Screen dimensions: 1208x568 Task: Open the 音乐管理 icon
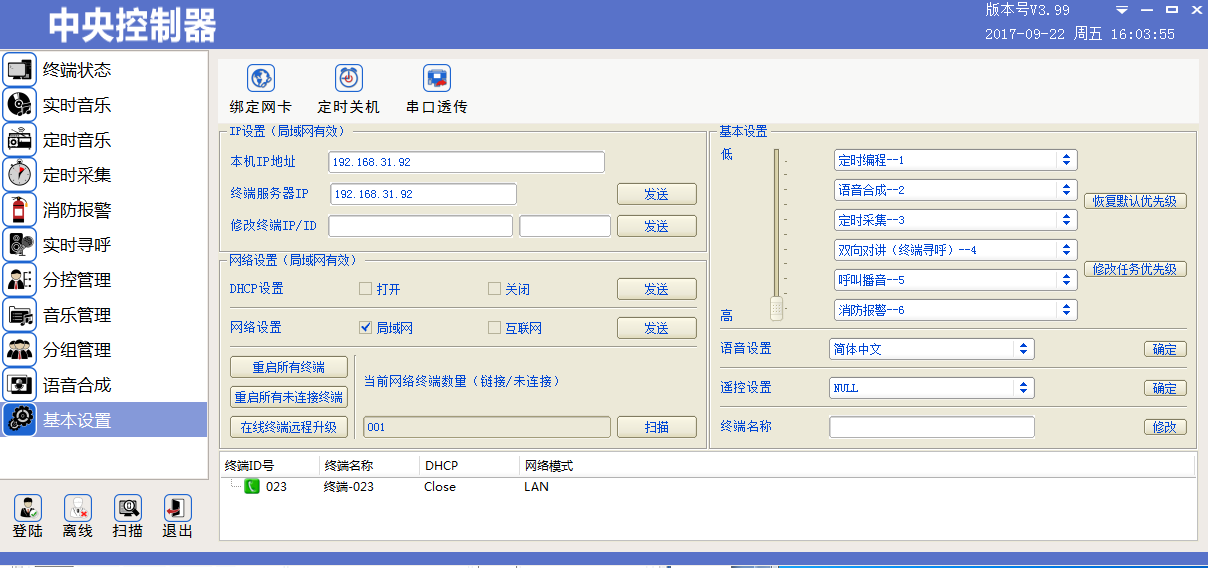(19, 315)
